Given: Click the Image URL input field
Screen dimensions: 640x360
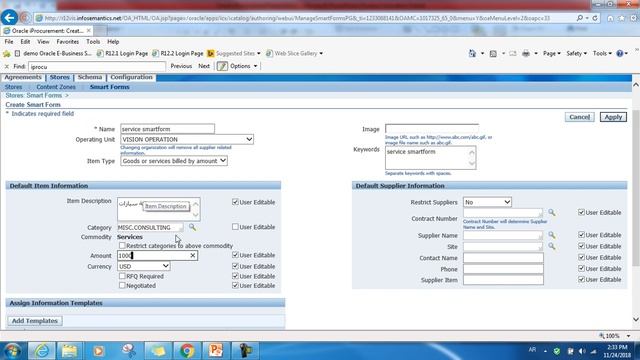Looking at the screenshot, I should 432,129.
